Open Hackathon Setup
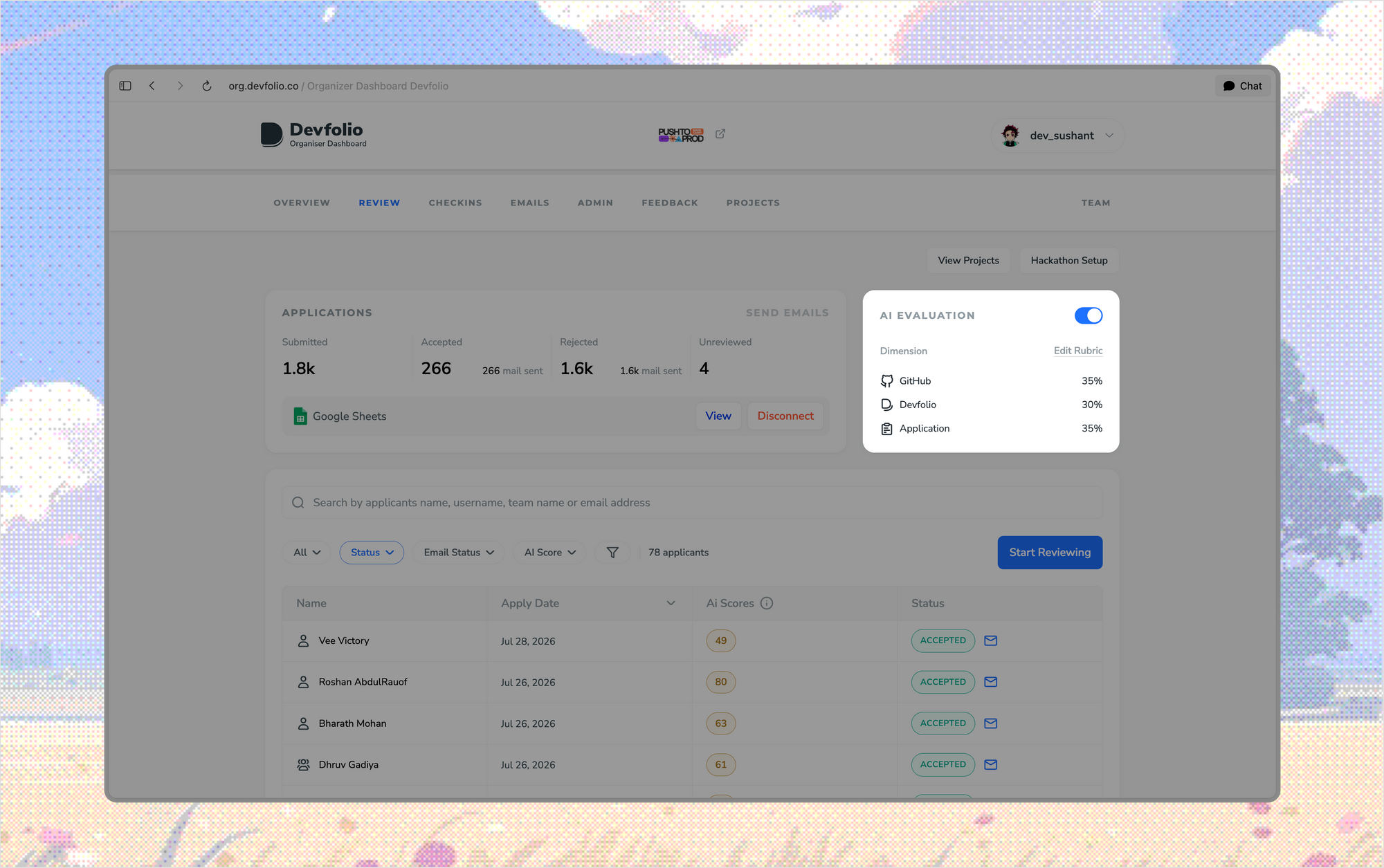 click(1069, 260)
